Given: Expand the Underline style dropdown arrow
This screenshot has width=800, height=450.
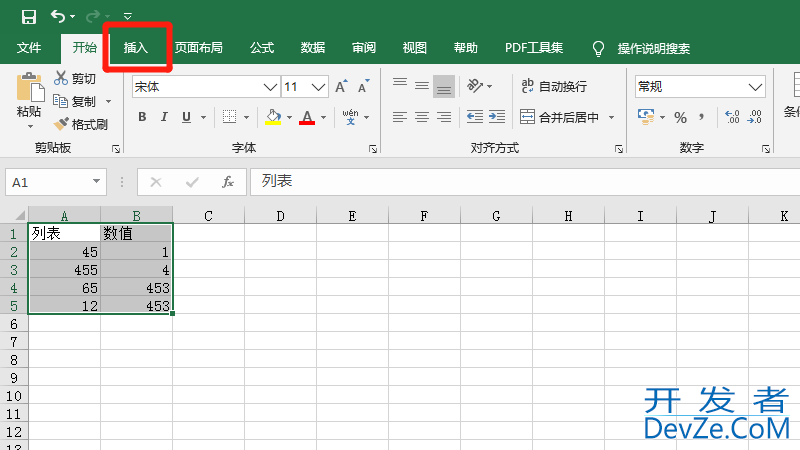Looking at the screenshot, I should 203,117.
